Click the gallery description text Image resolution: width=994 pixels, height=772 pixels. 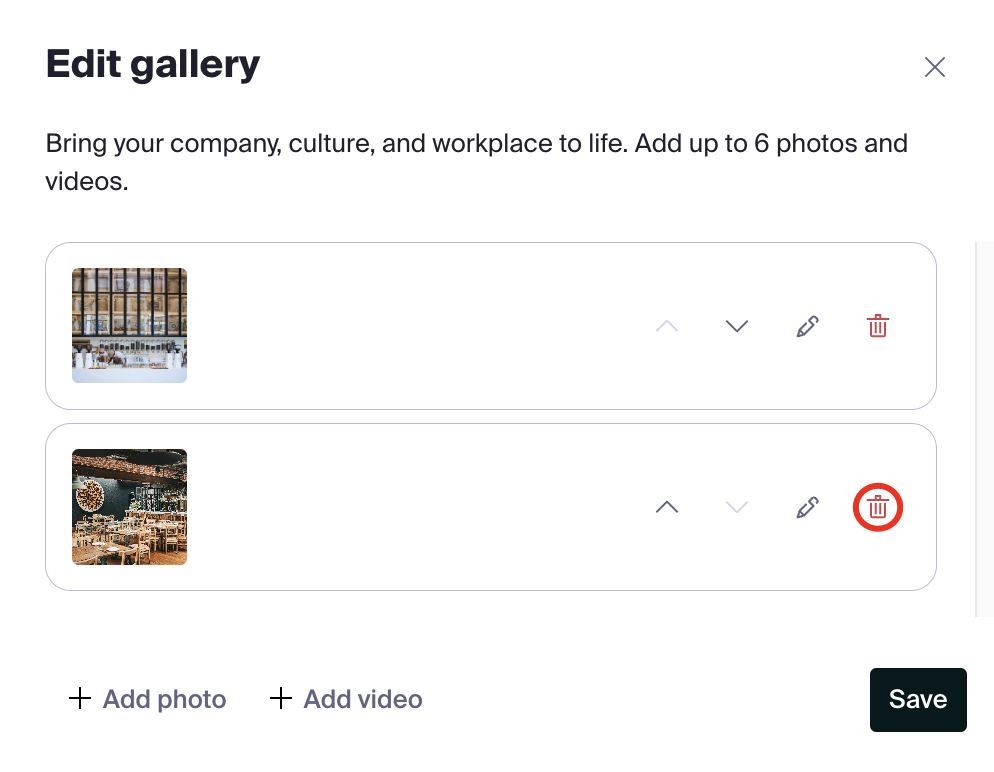coord(476,162)
